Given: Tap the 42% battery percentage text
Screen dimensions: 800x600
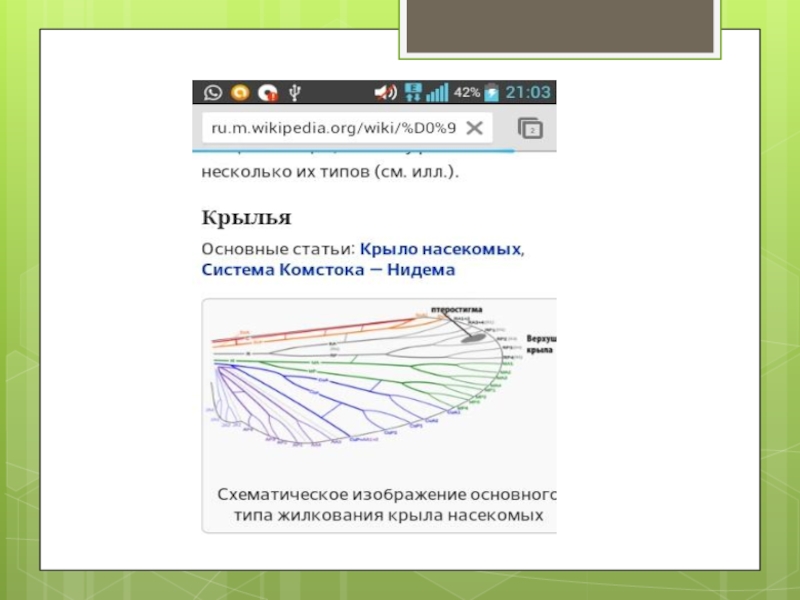Looking at the screenshot, I should tap(467, 92).
